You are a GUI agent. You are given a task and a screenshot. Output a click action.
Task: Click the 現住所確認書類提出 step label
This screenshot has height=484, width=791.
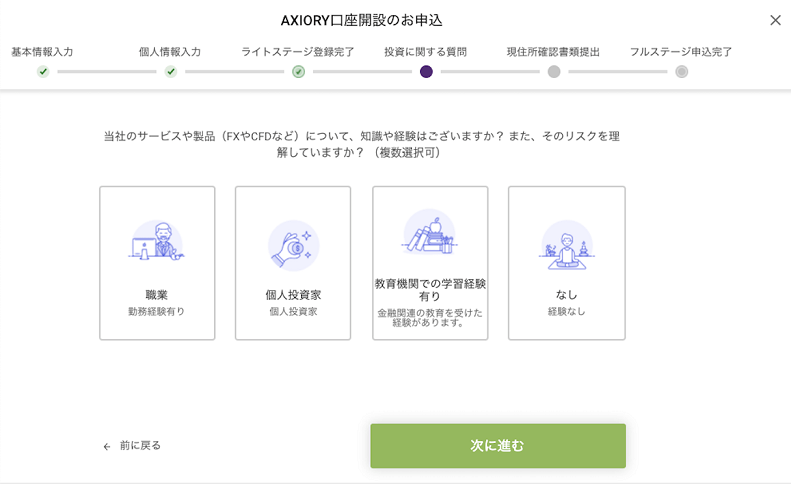[x=553, y=52]
